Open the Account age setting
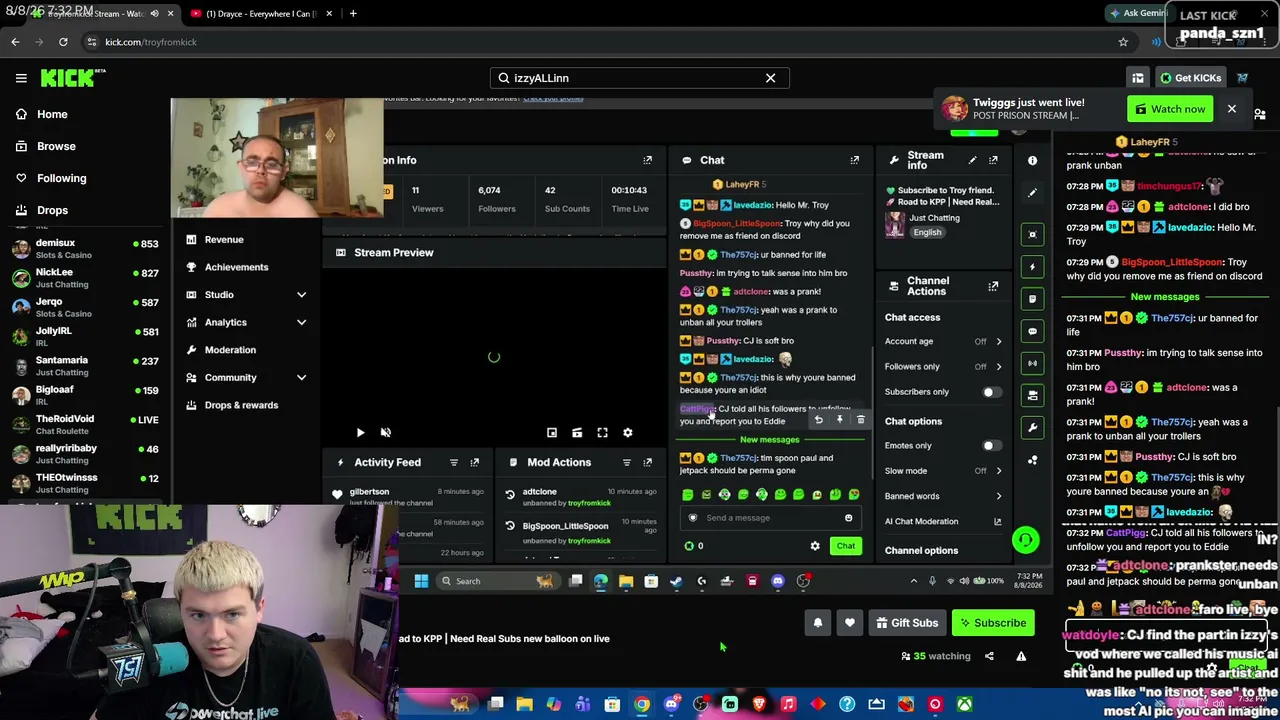 (x=944, y=342)
